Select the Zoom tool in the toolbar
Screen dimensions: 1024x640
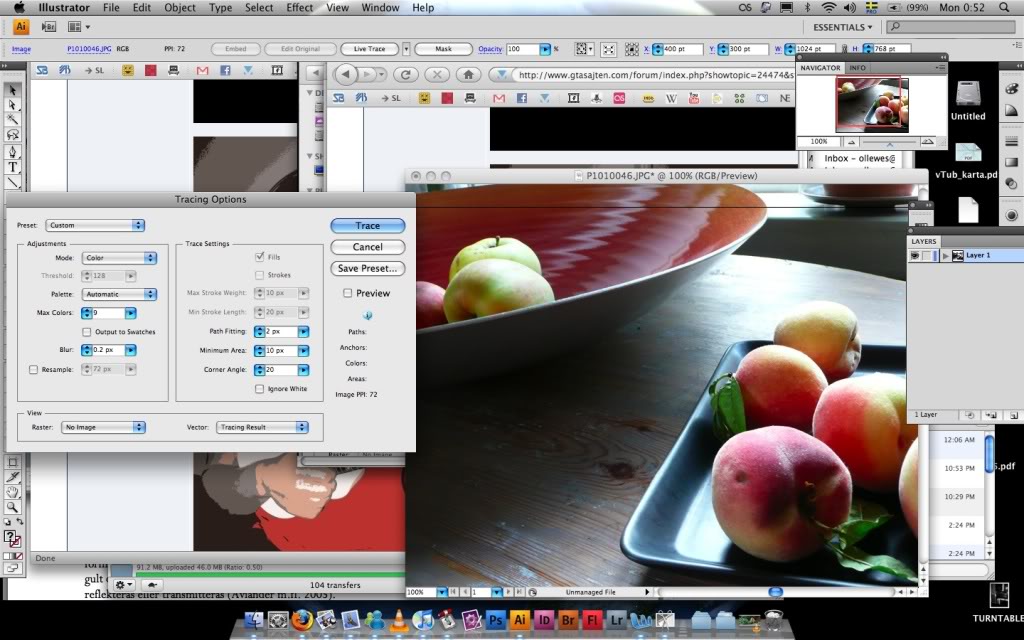tap(12, 506)
